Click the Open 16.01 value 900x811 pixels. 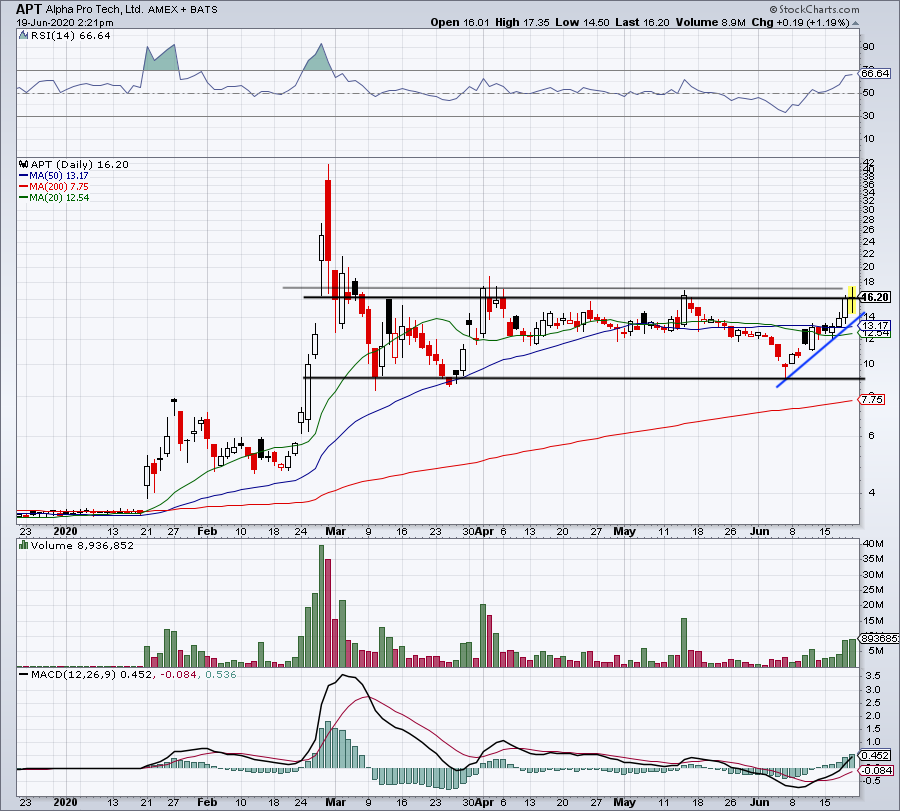tap(460, 22)
